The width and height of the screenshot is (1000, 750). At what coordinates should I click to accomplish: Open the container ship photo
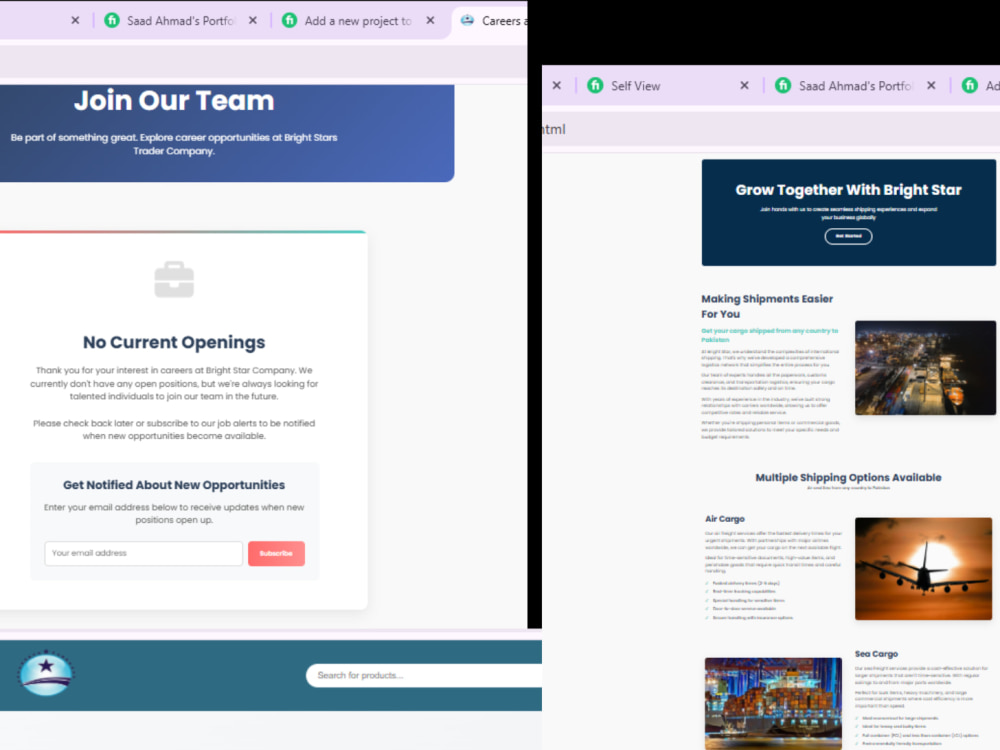click(773, 703)
